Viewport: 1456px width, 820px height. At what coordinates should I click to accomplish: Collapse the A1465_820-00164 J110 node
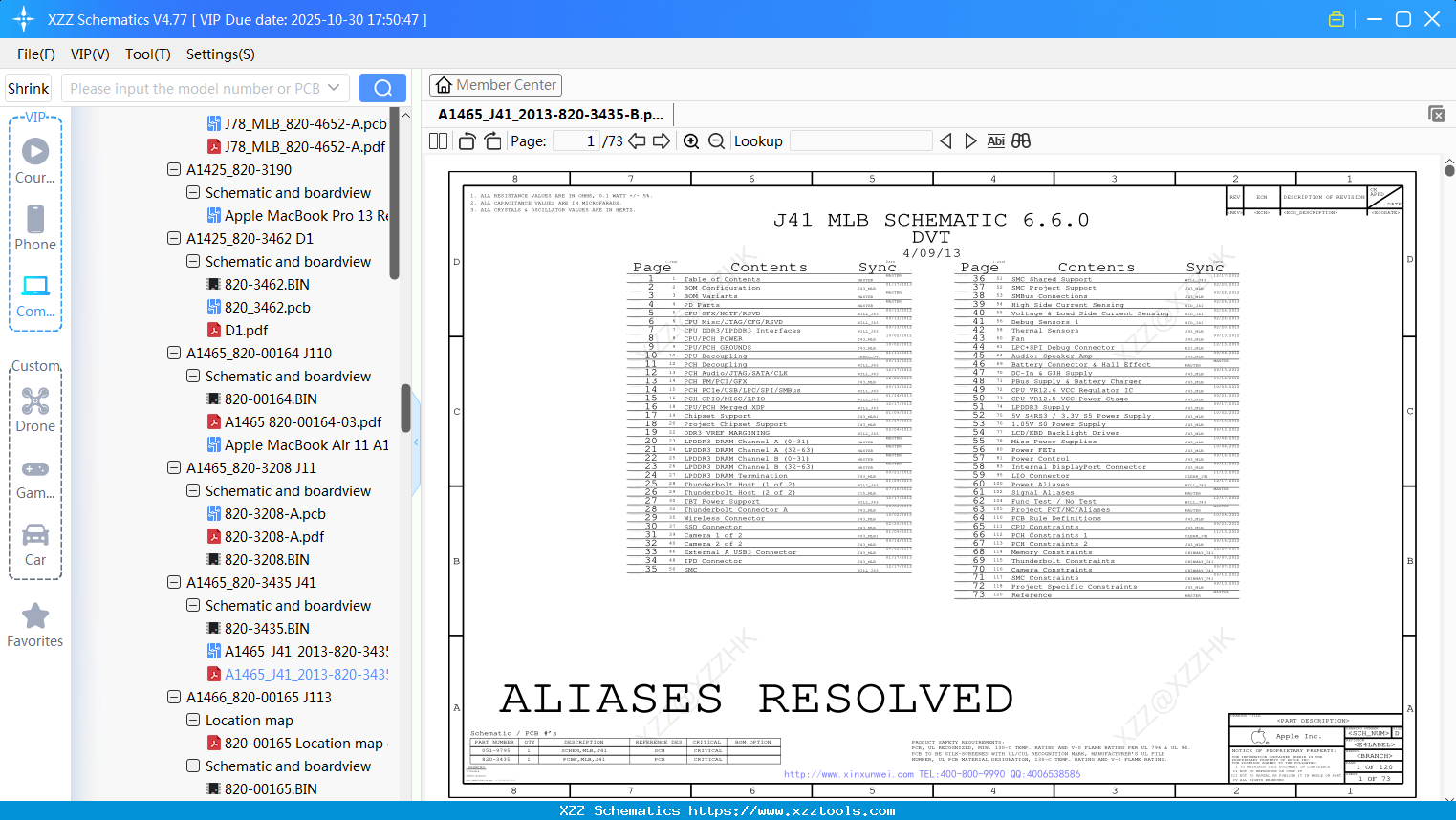174,353
